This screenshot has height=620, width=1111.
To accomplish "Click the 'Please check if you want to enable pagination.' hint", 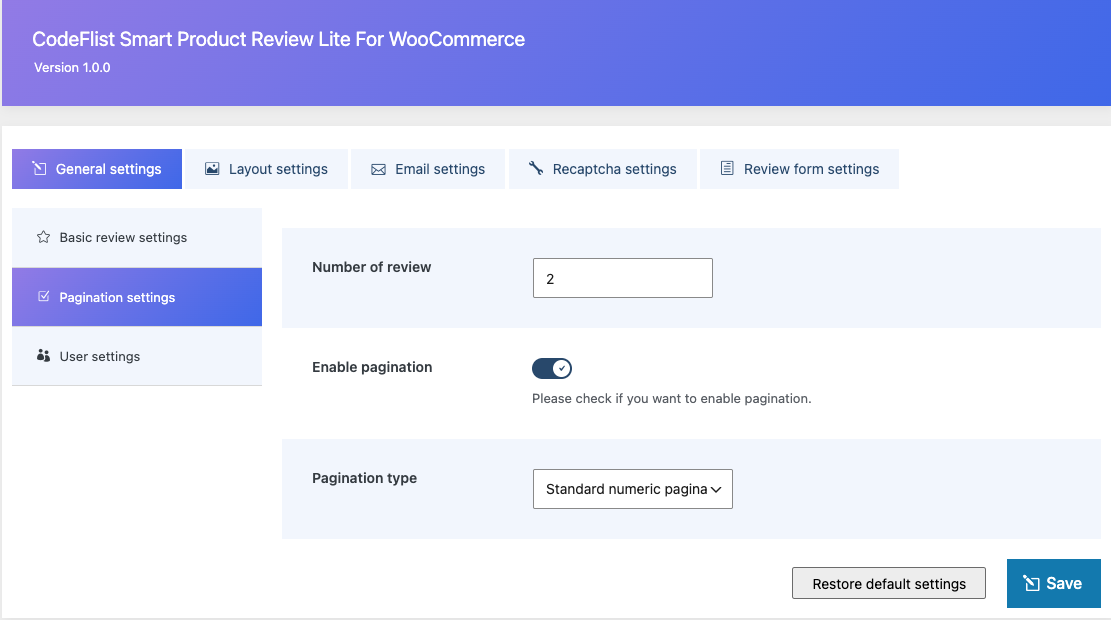I will point(672,398).
